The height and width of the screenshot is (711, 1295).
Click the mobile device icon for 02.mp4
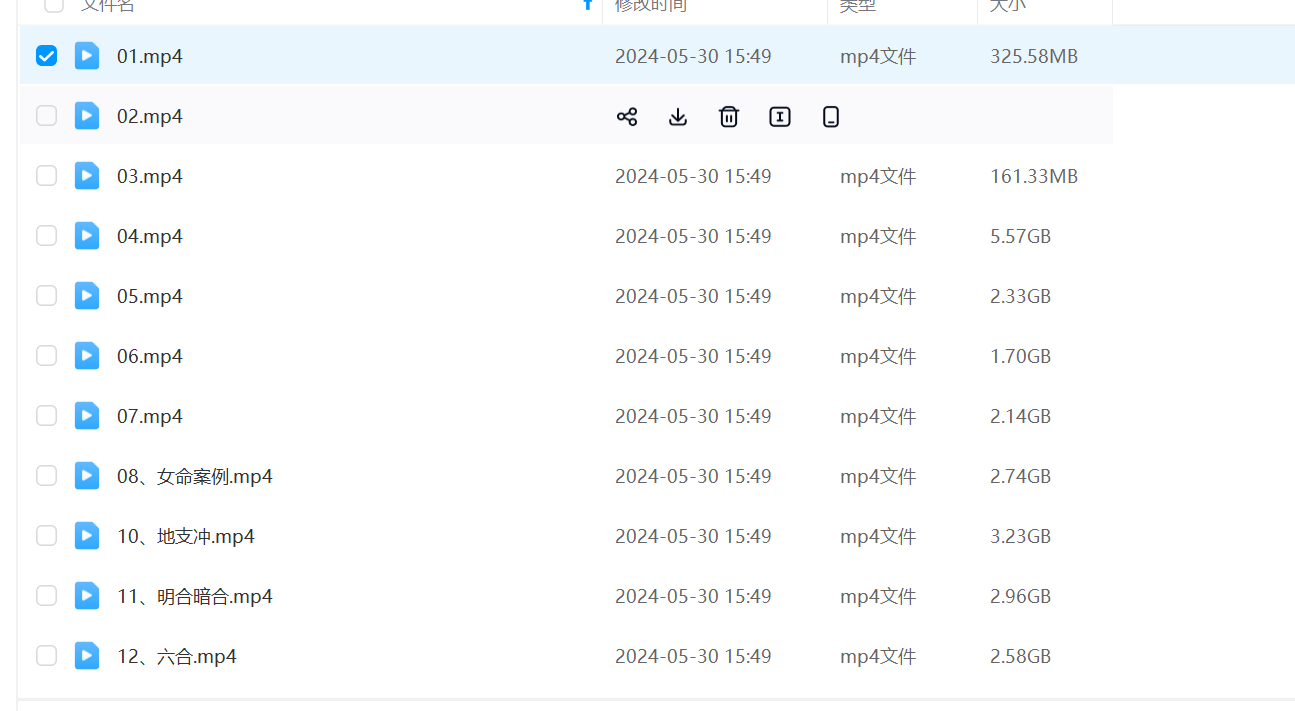pos(831,117)
